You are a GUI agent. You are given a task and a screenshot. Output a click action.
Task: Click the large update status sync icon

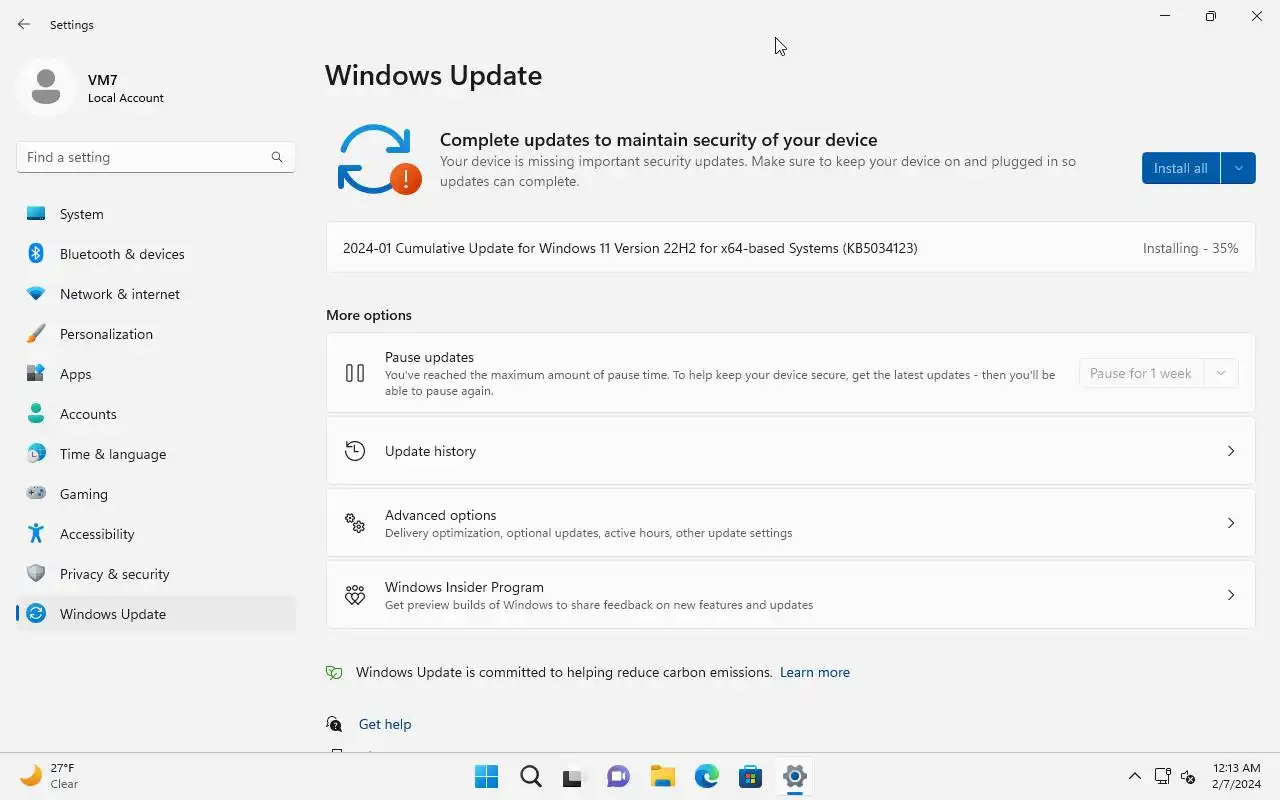point(378,160)
